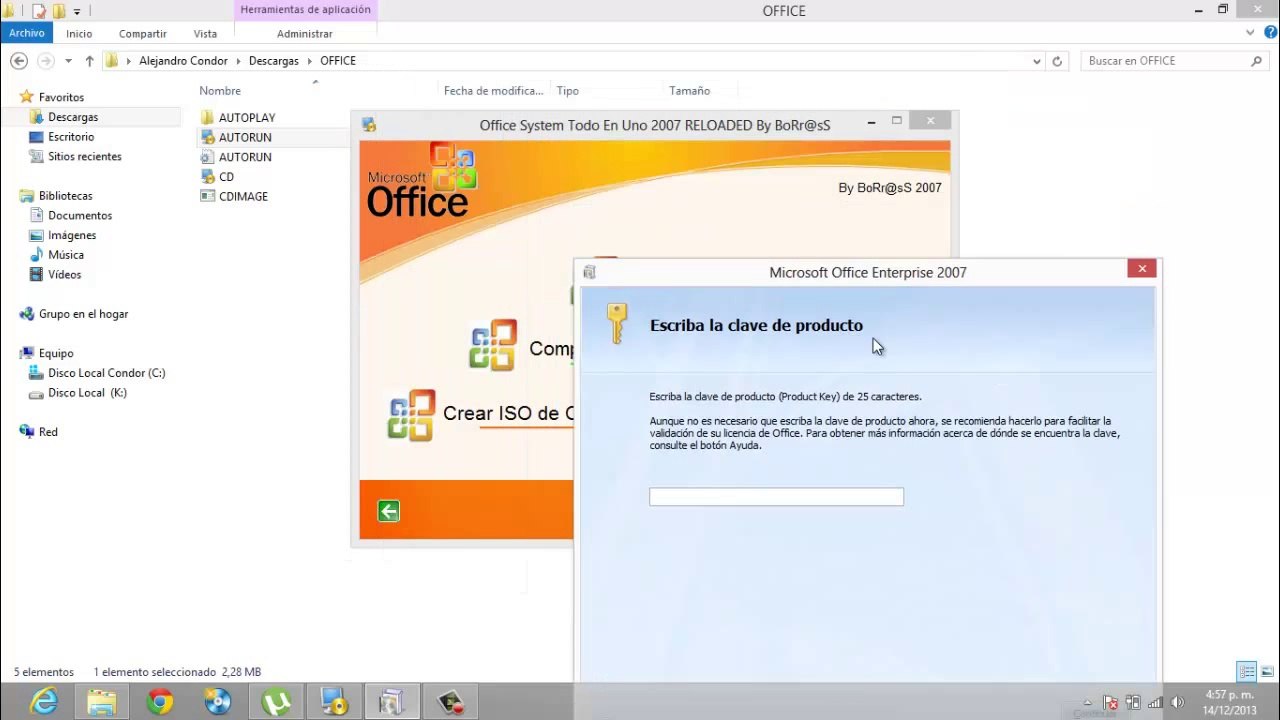Select the highlighted AUTORUN application file
Screen dimensions: 1280x720
[245, 137]
